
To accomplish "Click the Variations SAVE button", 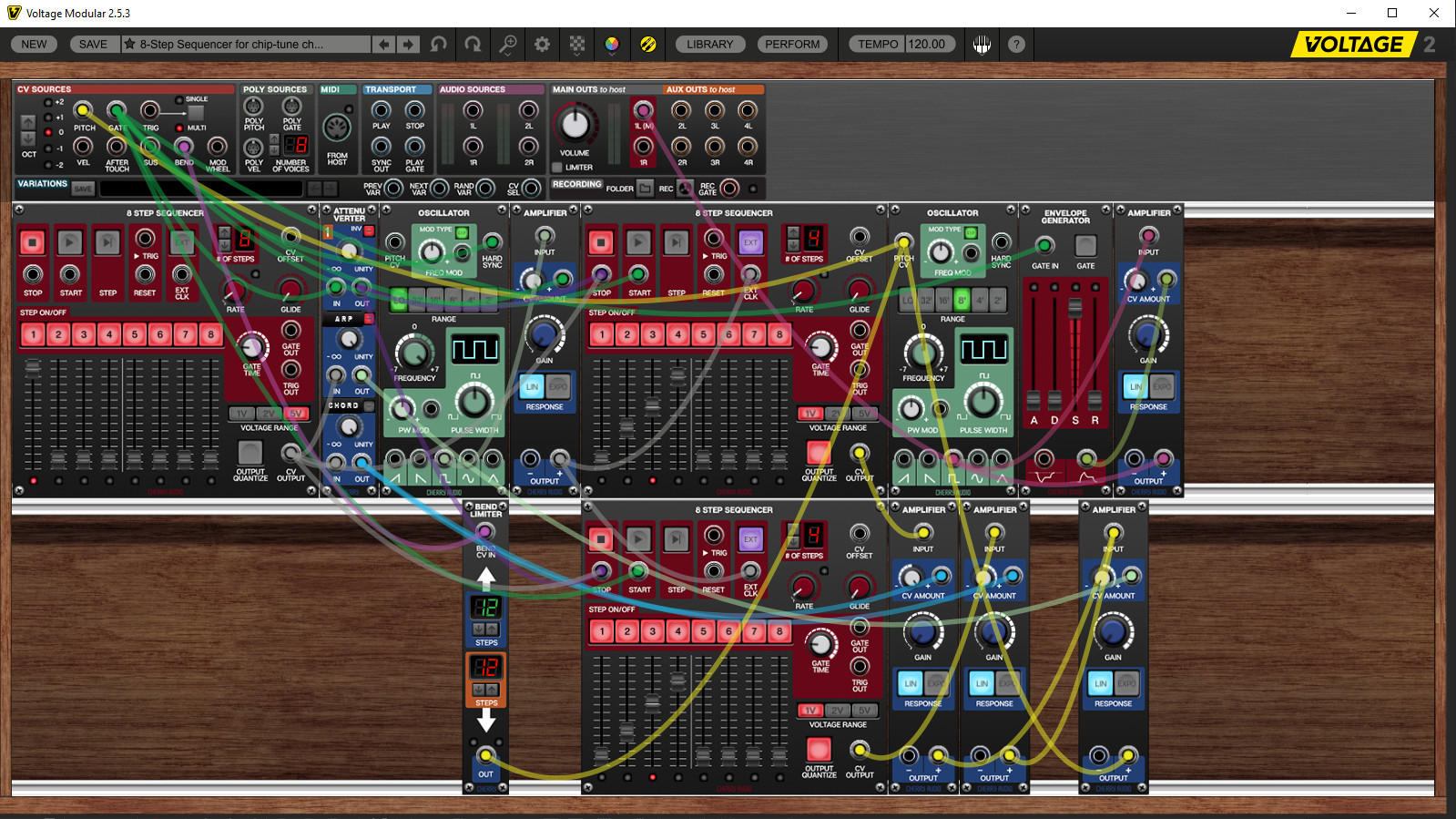I will [83, 189].
